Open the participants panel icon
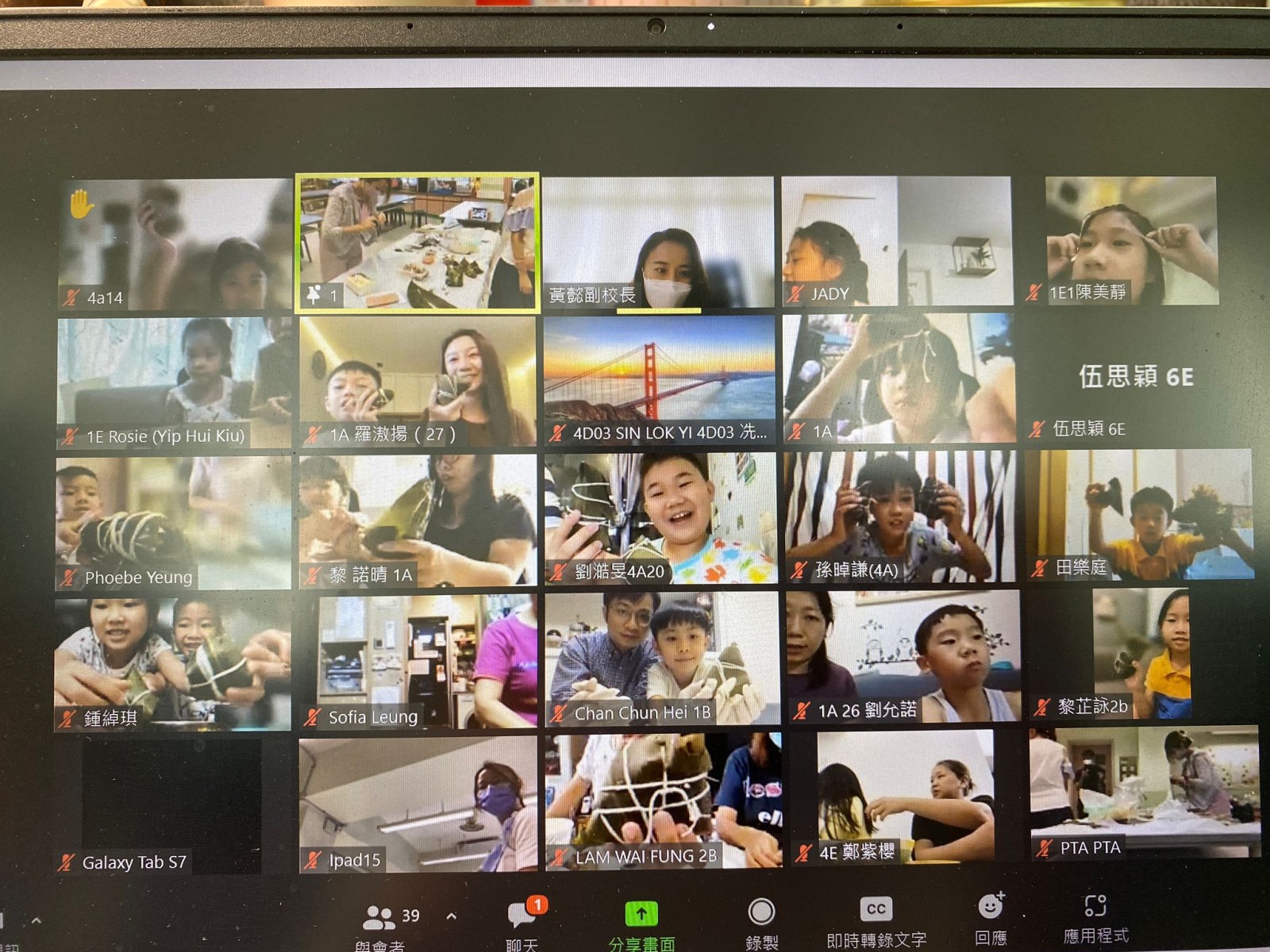Image resolution: width=1270 pixels, height=952 pixels. [379, 917]
